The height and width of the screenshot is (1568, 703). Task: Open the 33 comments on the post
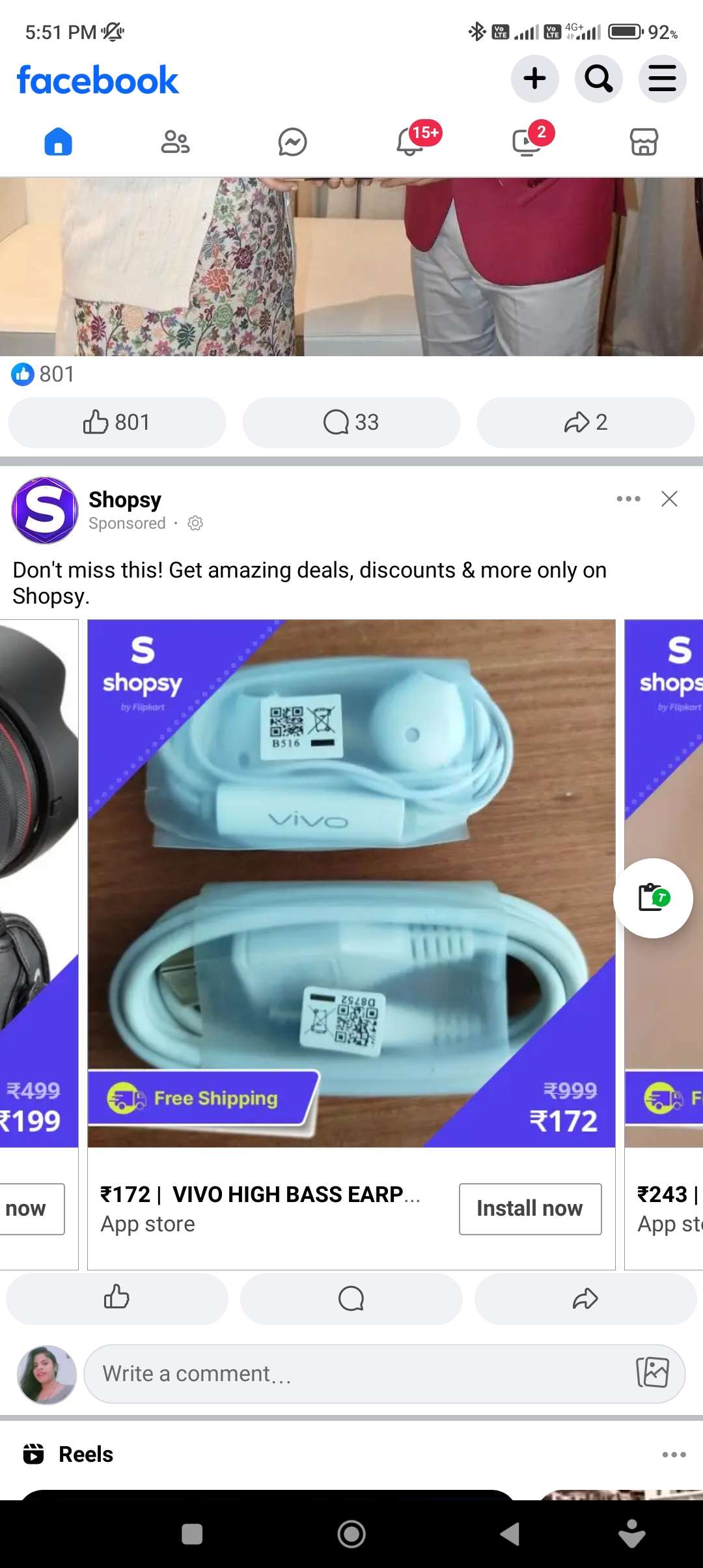click(x=351, y=423)
